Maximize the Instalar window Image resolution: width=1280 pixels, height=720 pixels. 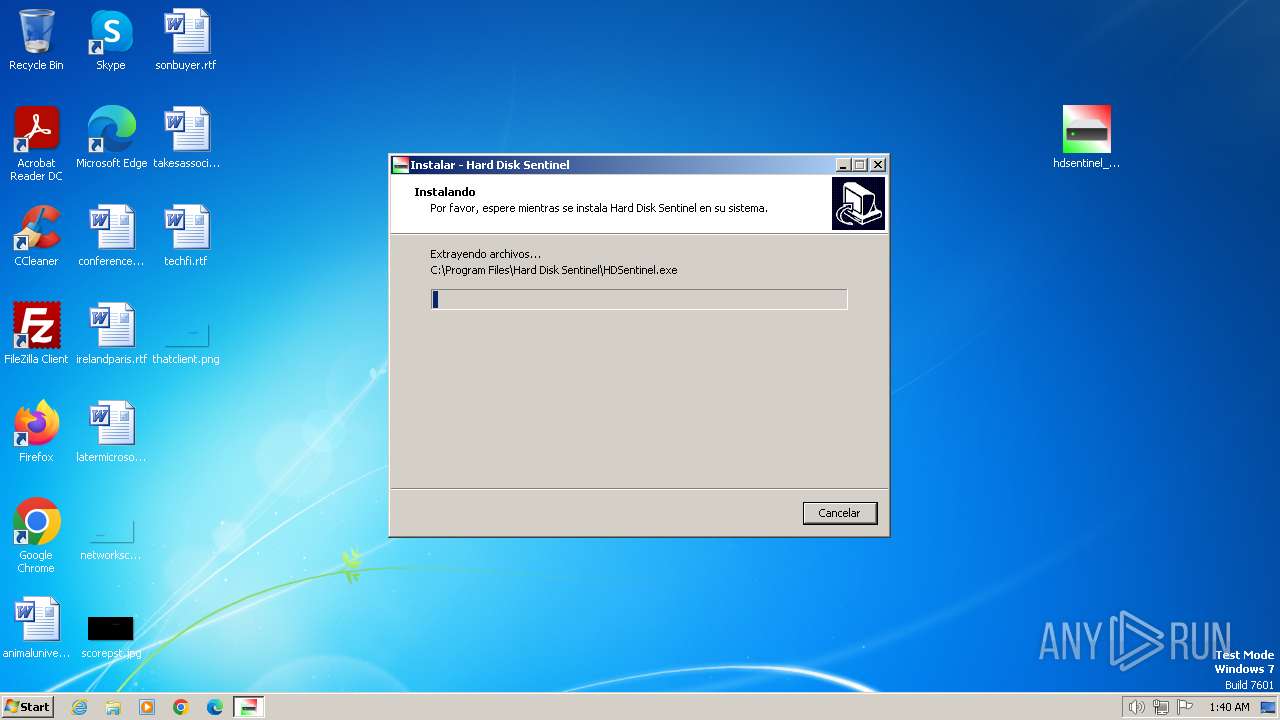click(860, 165)
